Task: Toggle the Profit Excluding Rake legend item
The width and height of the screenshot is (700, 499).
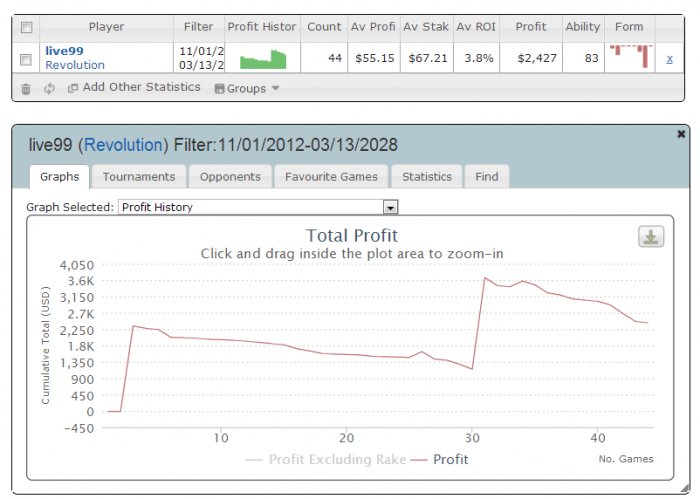Action: tap(325, 459)
